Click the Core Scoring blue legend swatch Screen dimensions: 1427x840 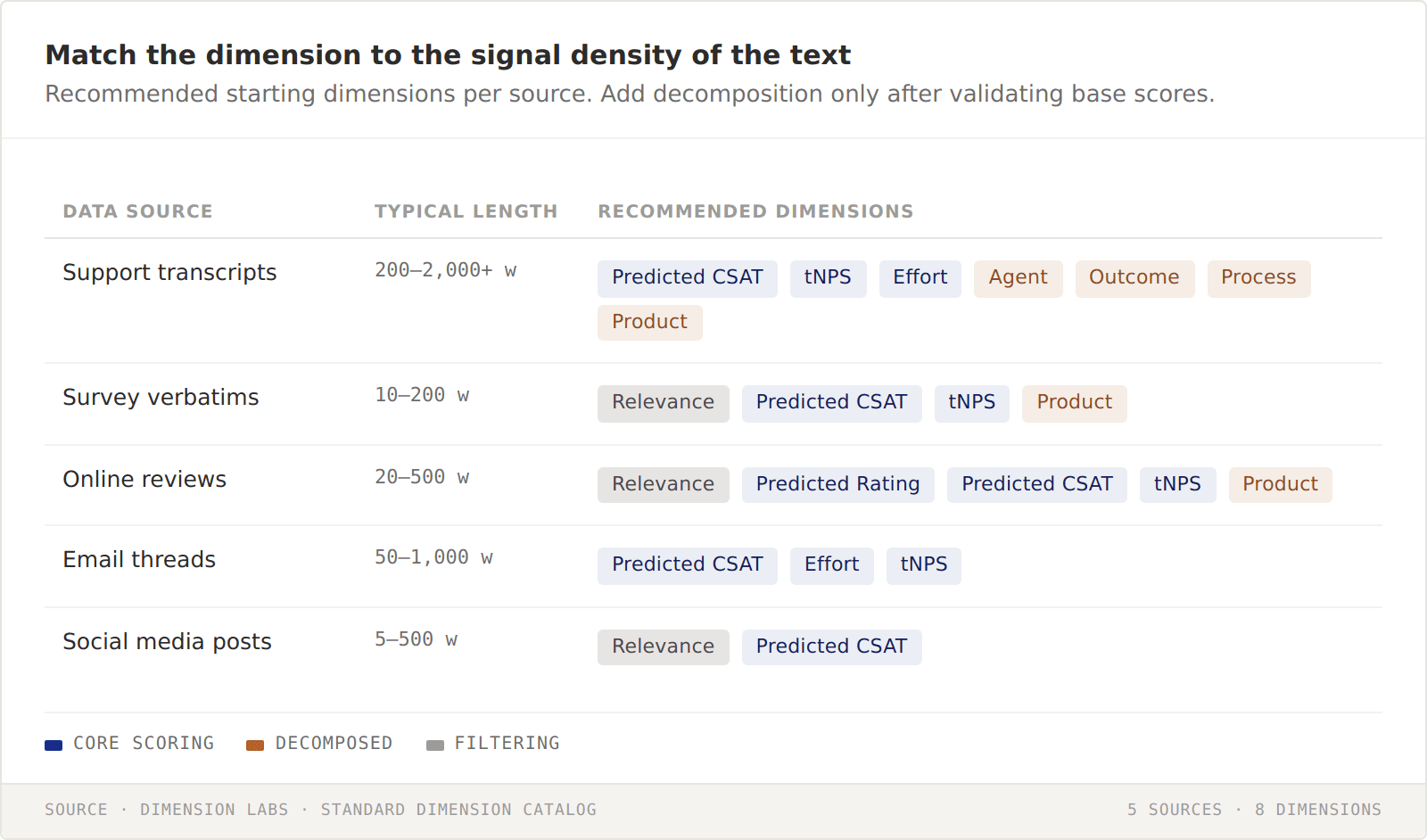coord(54,745)
